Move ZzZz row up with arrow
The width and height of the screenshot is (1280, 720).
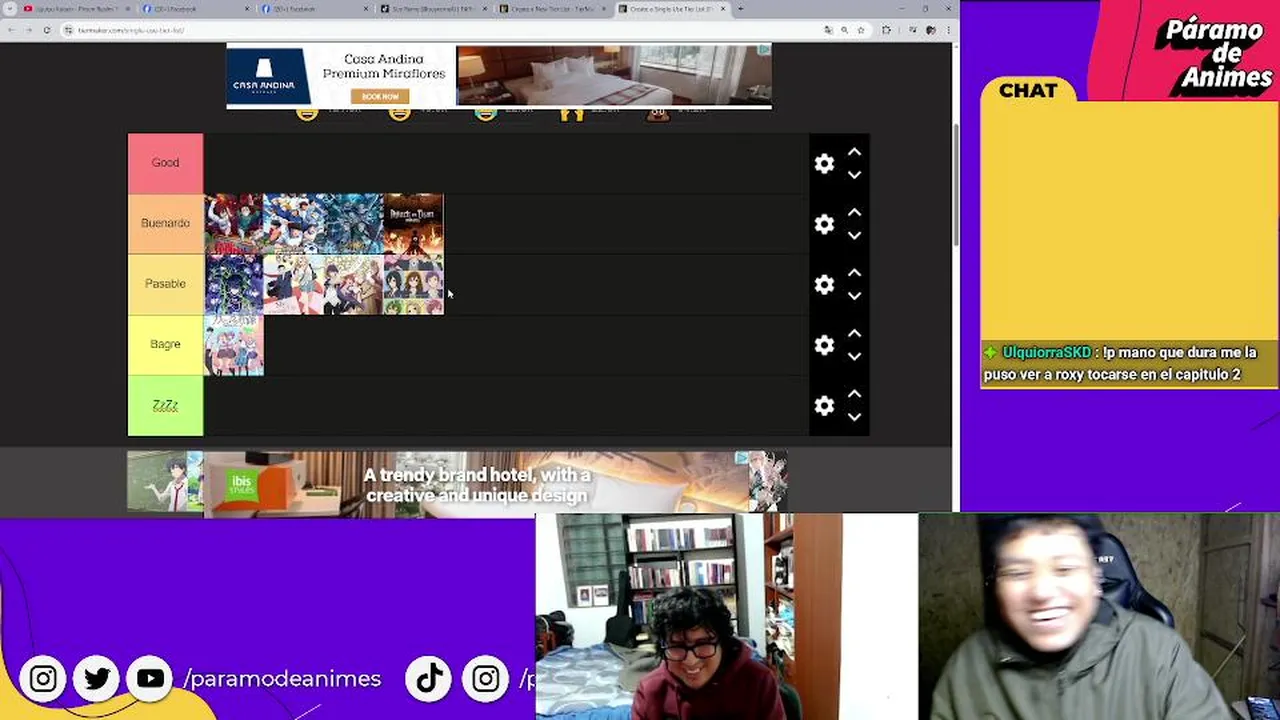(x=854, y=394)
